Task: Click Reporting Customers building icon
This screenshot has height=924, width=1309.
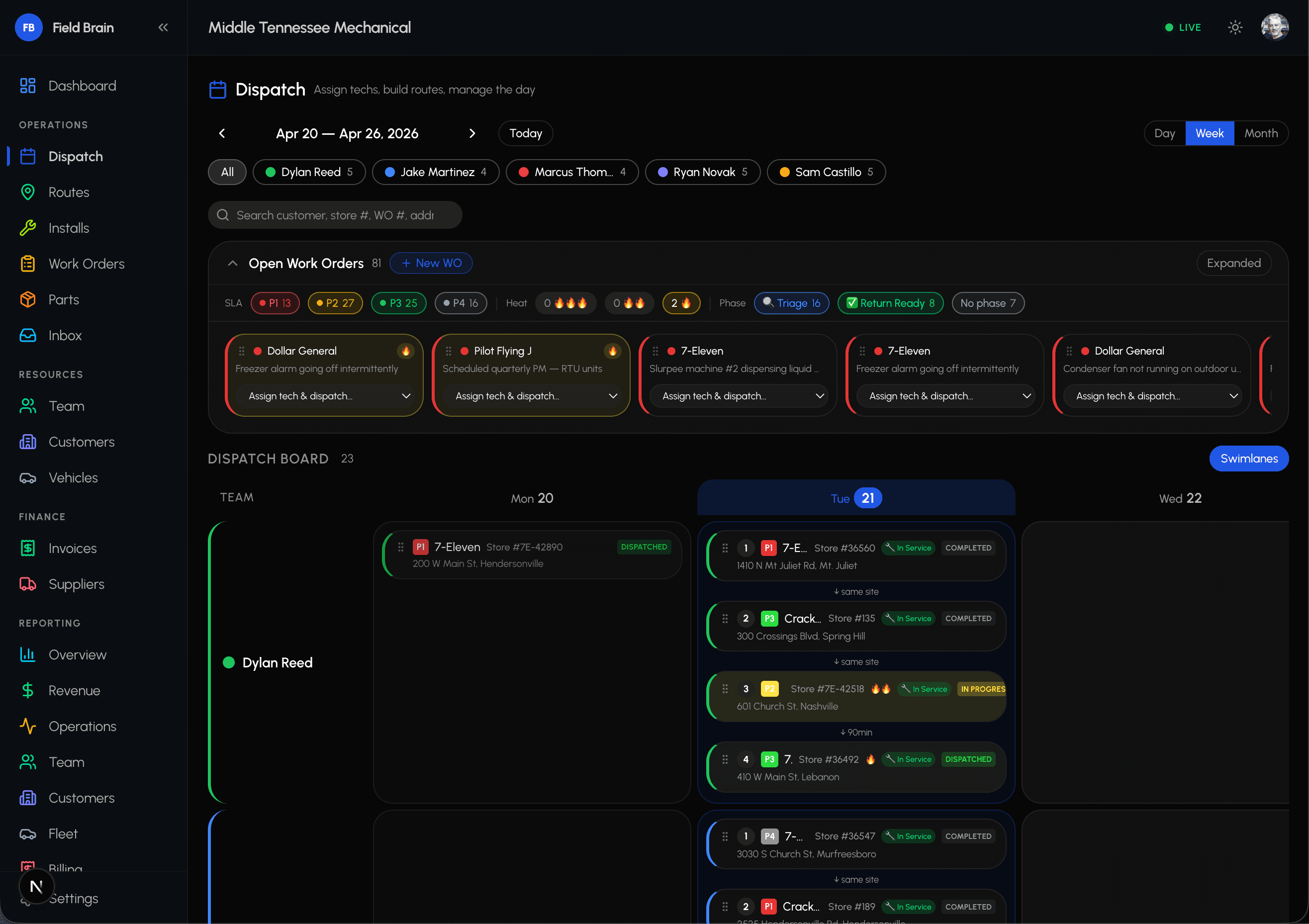Action: [28, 798]
